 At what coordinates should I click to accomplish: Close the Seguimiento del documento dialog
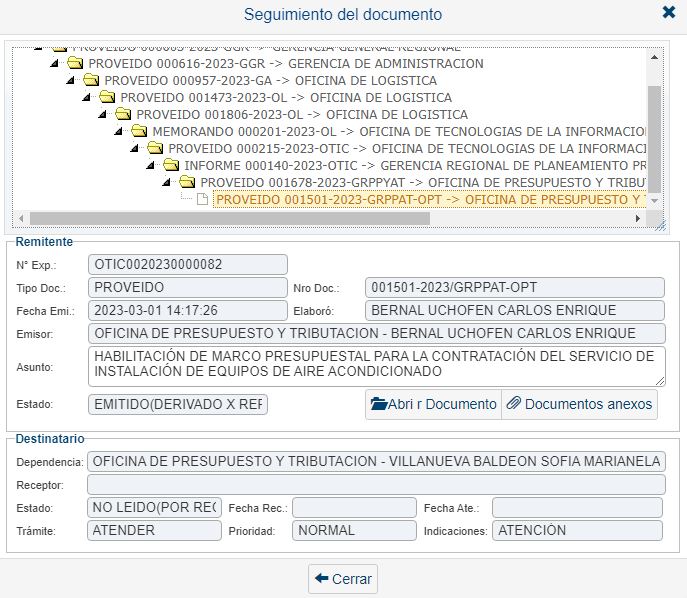tap(669, 12)
